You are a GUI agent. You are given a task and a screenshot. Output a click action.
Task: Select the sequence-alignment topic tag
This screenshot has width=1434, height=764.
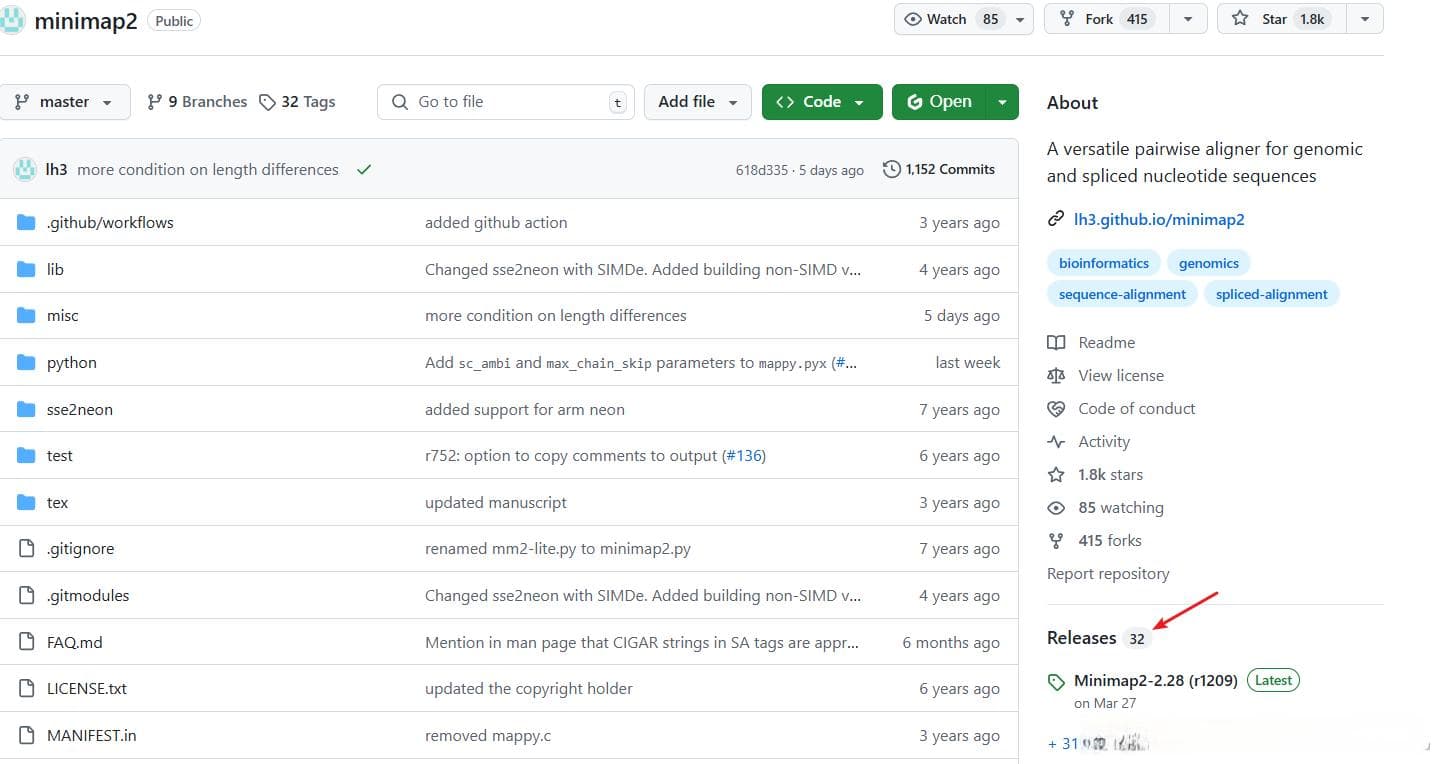point(1122,294)
